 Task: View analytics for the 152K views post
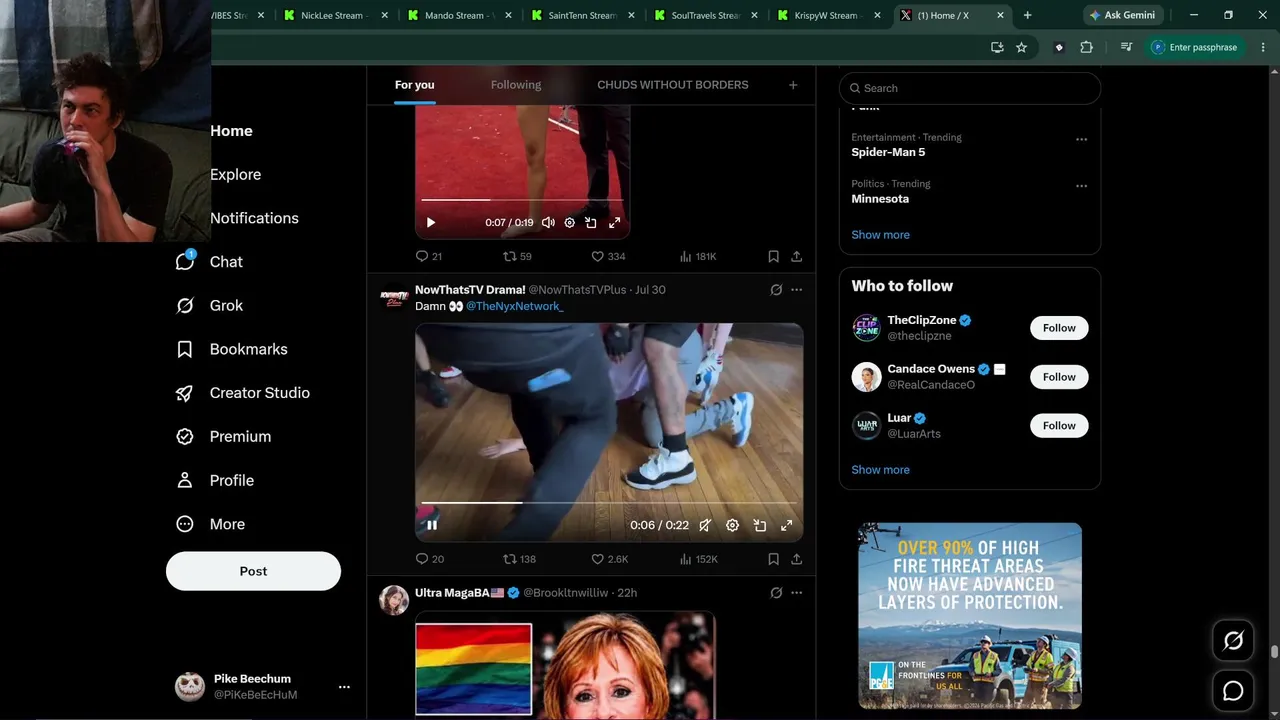point(699,559)
